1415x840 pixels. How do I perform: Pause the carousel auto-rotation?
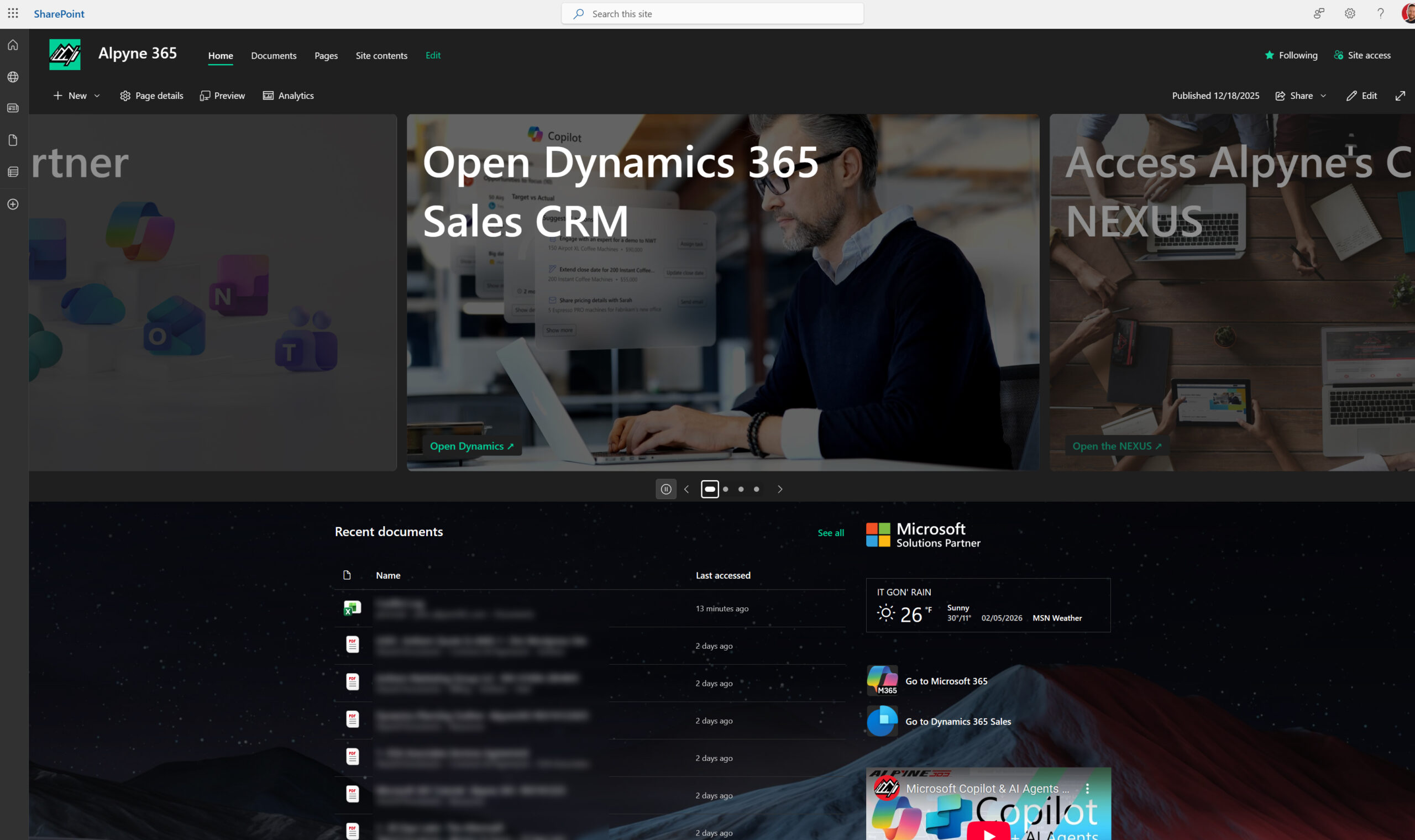tap(665, 489)
